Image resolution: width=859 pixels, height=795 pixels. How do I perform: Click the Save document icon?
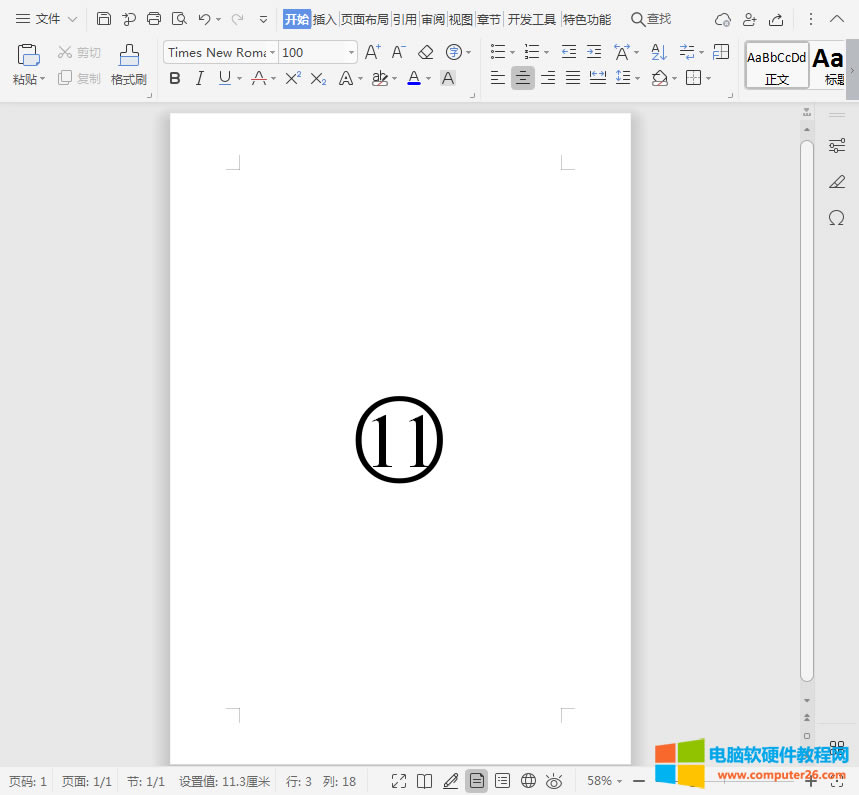(x=104, y=19)
